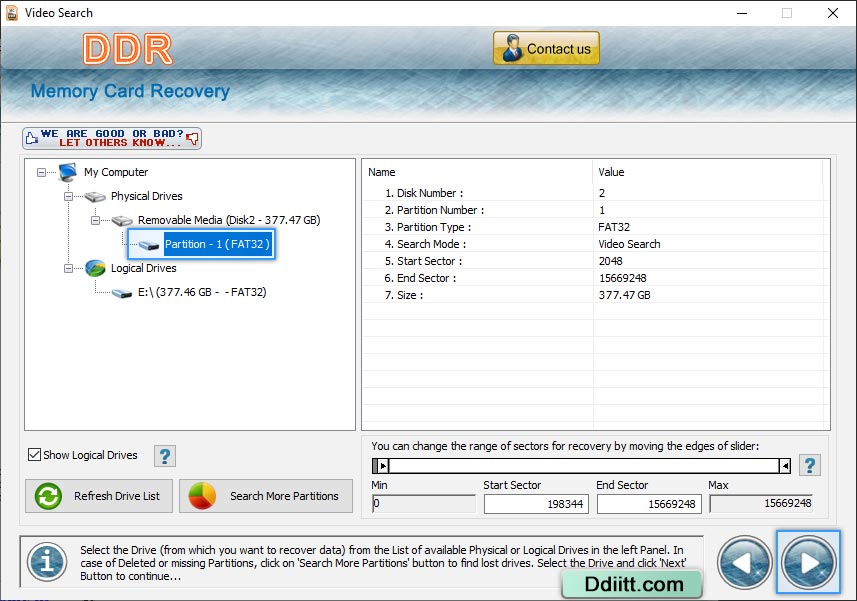857x601 pixels.
Task: Click the Start Sector input field
Action: click(x=536, y=504)
